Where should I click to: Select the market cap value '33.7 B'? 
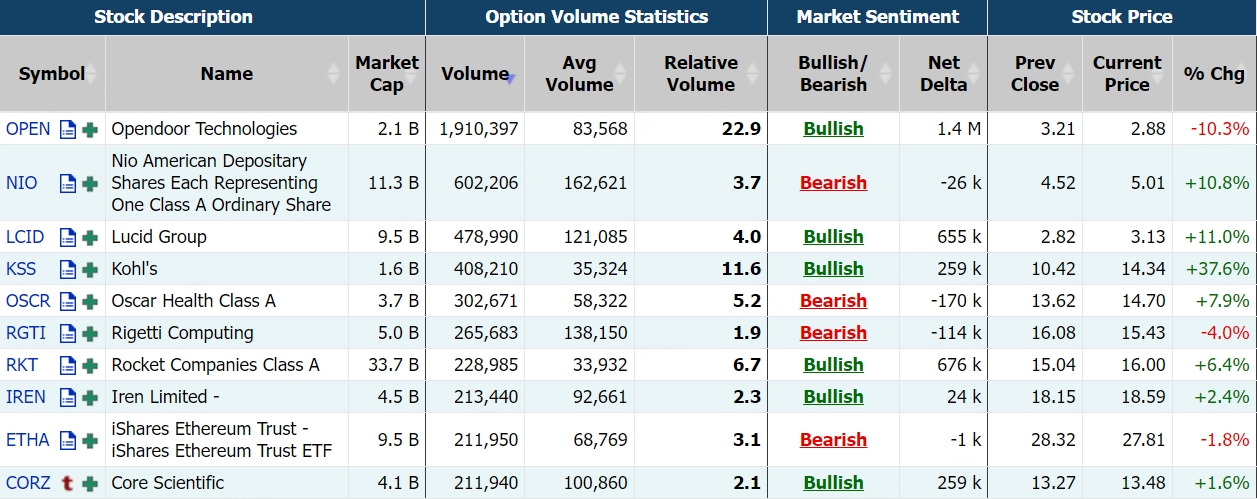click(393, 365)
